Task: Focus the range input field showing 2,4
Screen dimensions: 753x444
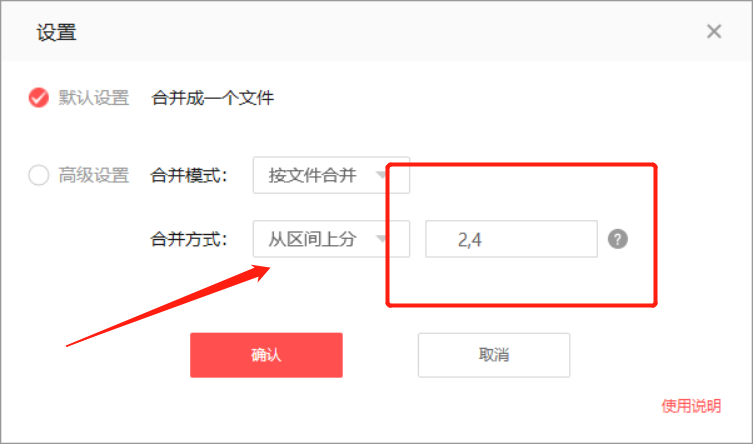Action: point(511,239)
